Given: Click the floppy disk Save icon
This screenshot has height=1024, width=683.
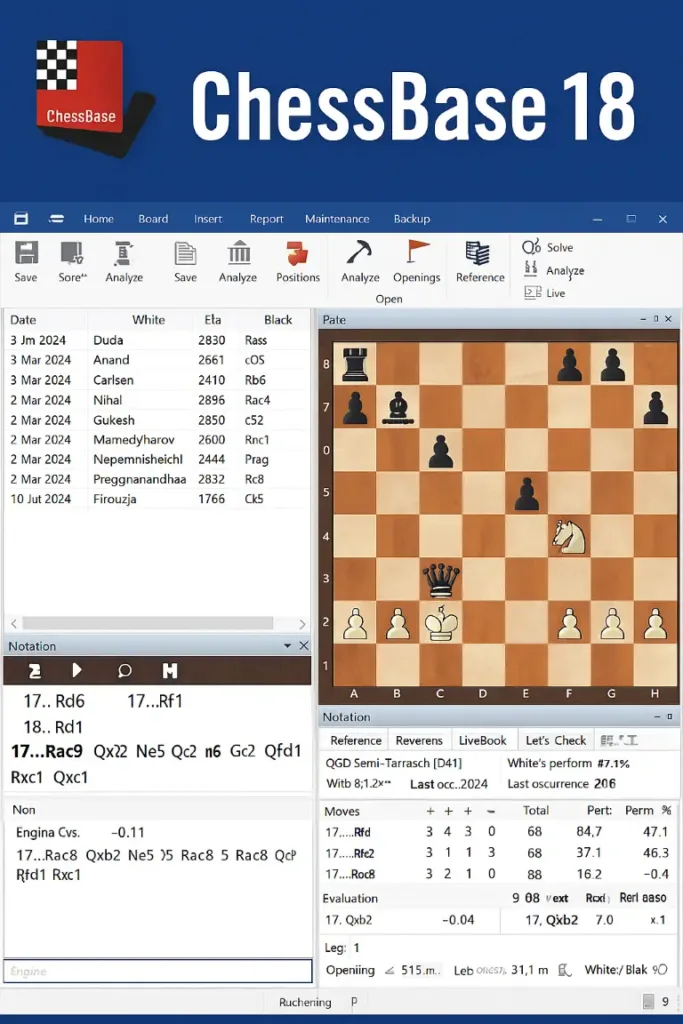Looking at the screenshot, I should 26,253.
